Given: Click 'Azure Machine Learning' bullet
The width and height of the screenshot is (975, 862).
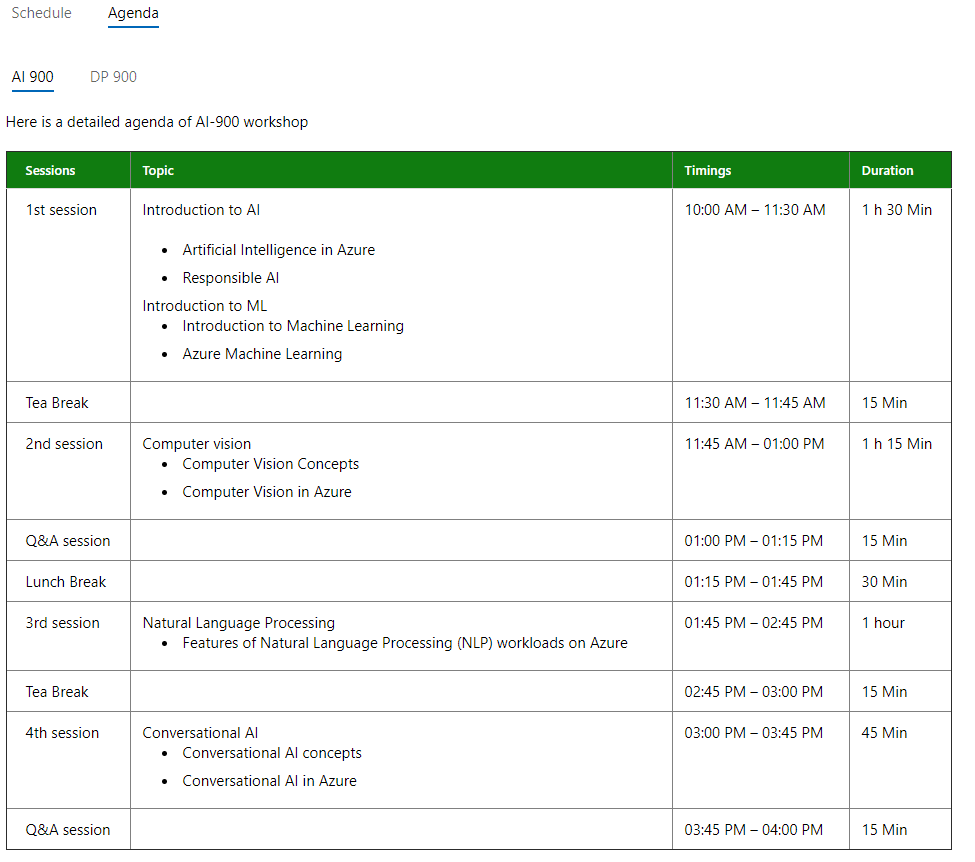Looking at the screenshot, I should 262,354.
